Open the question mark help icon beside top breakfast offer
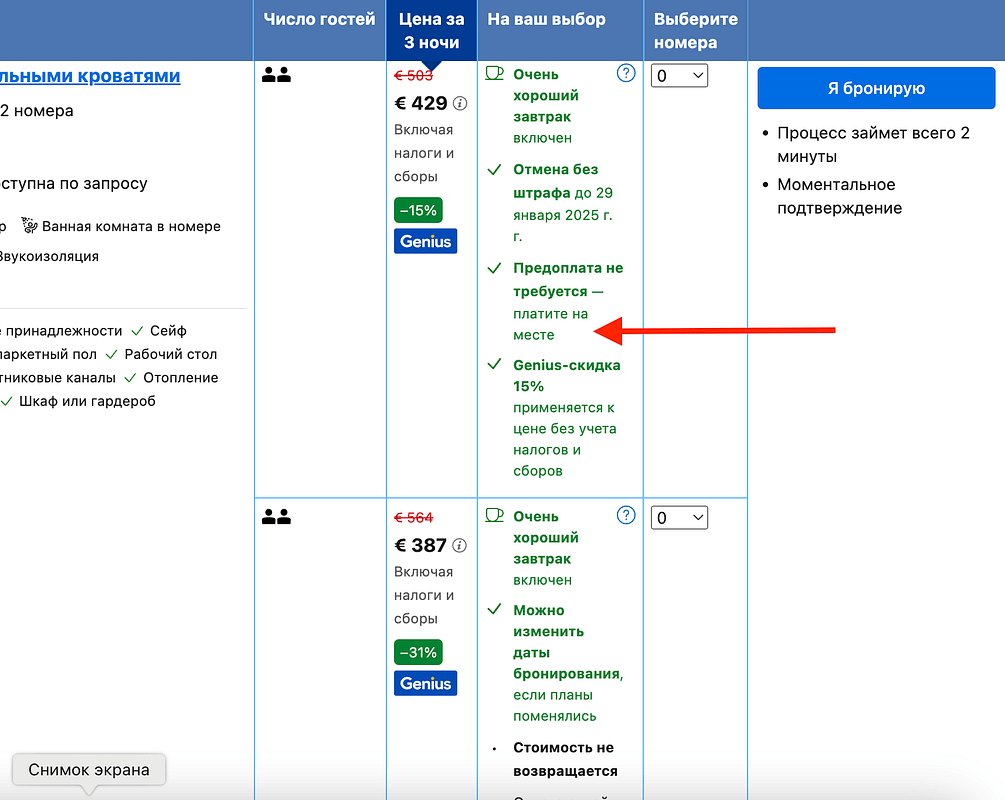Viewport: 1005px width, 800px height. coord(626,72)
